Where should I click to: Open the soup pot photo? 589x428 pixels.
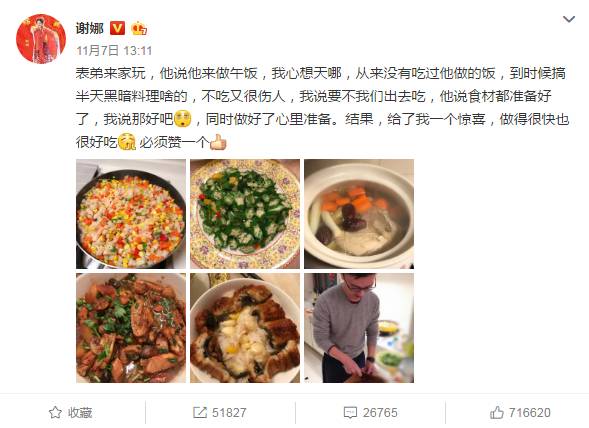359,214
